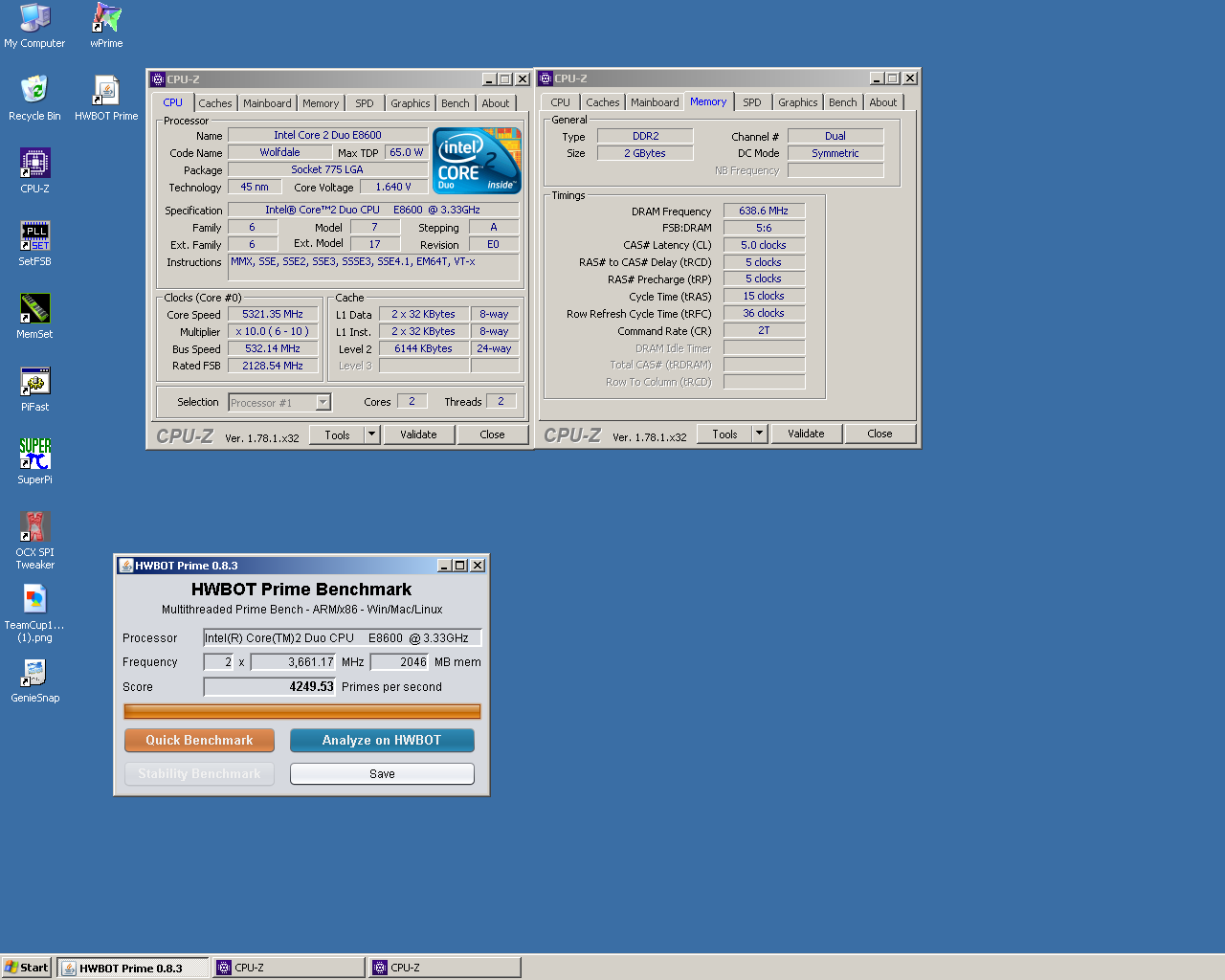This screenshot has height=980, width=1225.
Task: Click the Code Name value Wolfdale
Action: tap(279, 152)
